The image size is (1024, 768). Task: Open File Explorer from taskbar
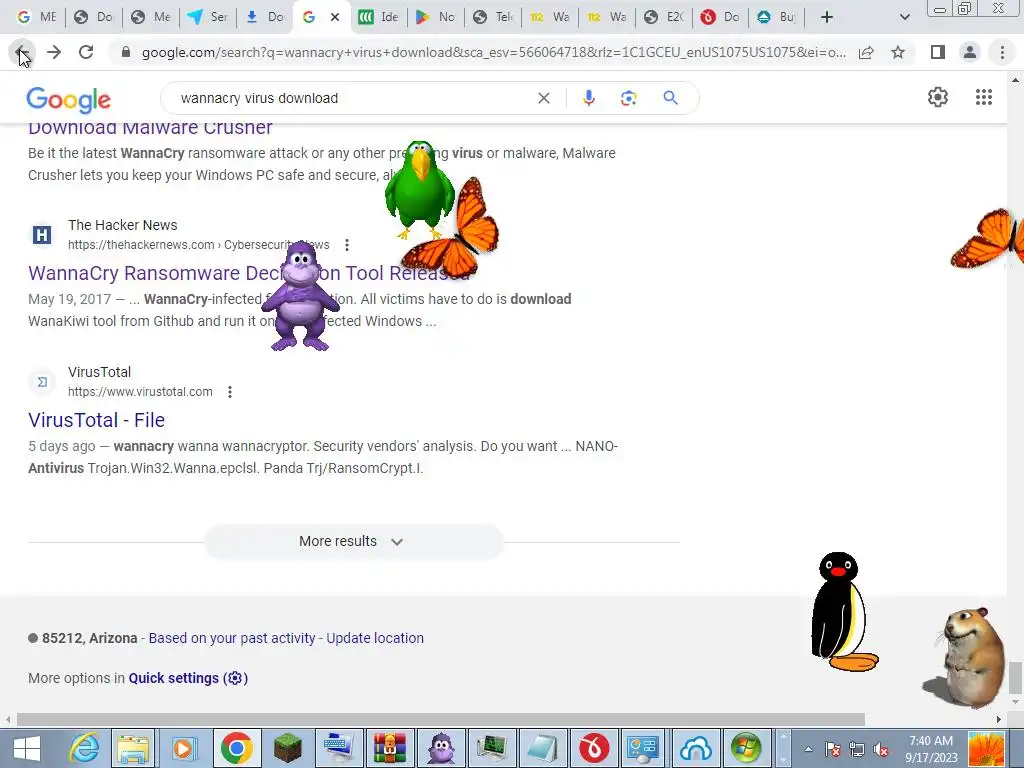point(133,748)
